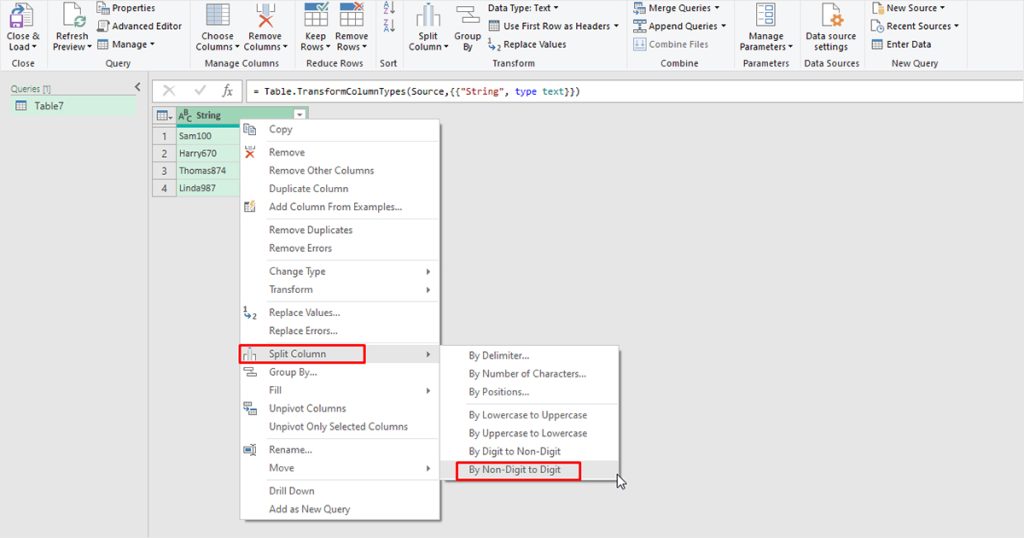Choose Unpivot Only Selected Columns
The image size is (1024, 538).
click(x=340, y=426)
